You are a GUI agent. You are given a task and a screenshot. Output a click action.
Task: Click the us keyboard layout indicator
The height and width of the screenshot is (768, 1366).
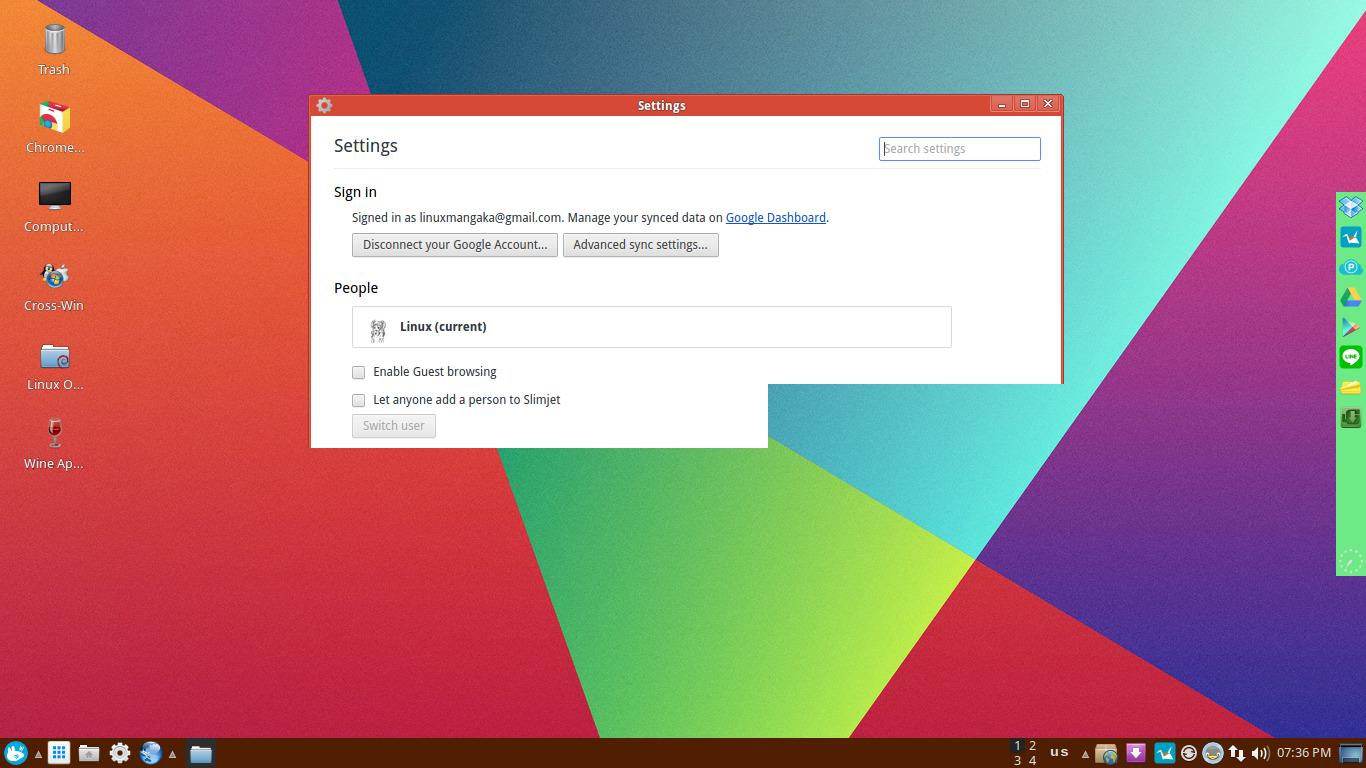(x=1059, y=752)
